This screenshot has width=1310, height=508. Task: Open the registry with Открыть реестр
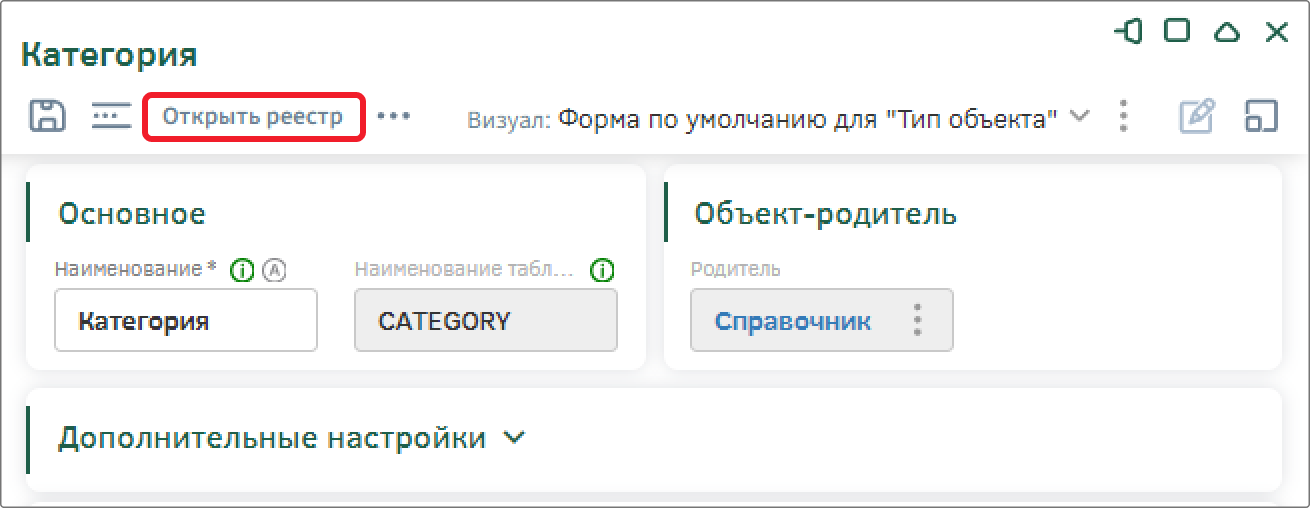click(253, 117)
